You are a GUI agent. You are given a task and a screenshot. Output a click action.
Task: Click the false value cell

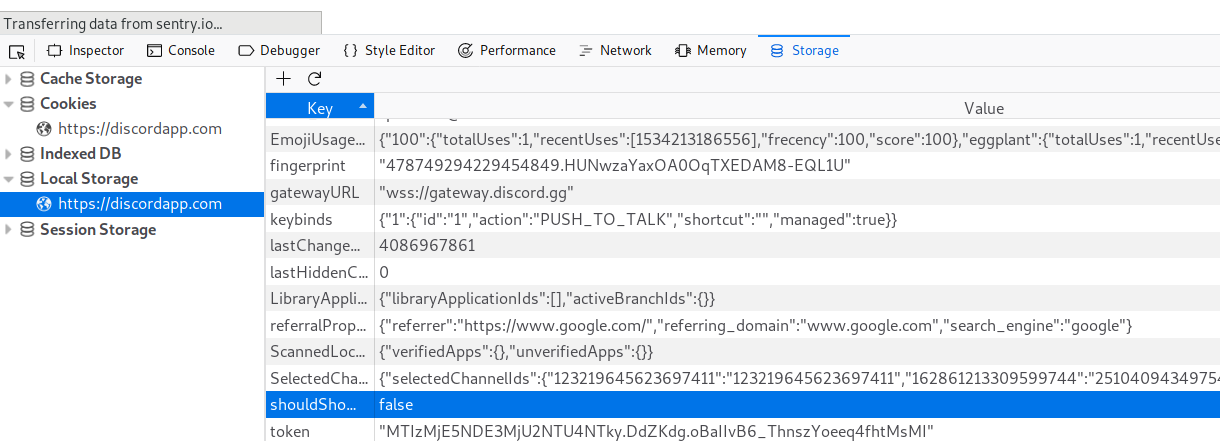[x=797, y=405]
